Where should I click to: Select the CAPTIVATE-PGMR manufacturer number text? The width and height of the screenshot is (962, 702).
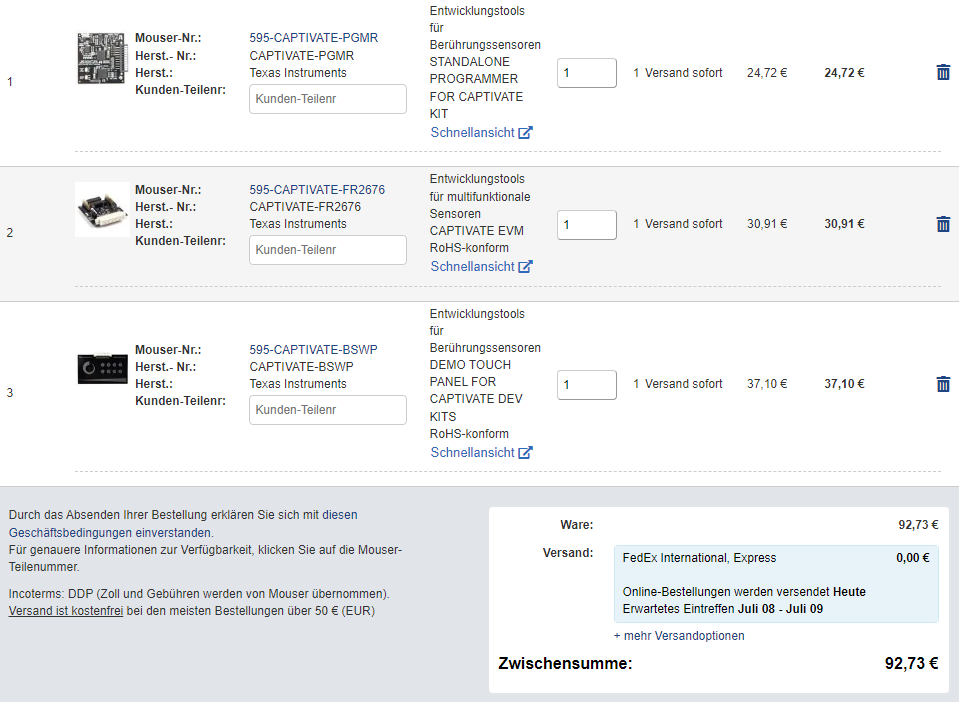pos(301,56)
